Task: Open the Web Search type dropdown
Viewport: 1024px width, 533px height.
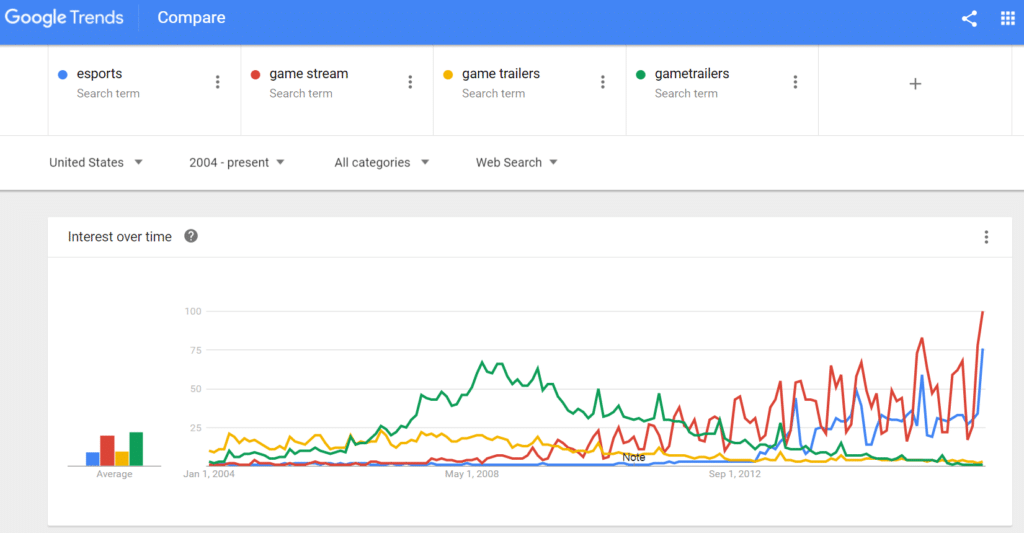Action: pos(516,162)
